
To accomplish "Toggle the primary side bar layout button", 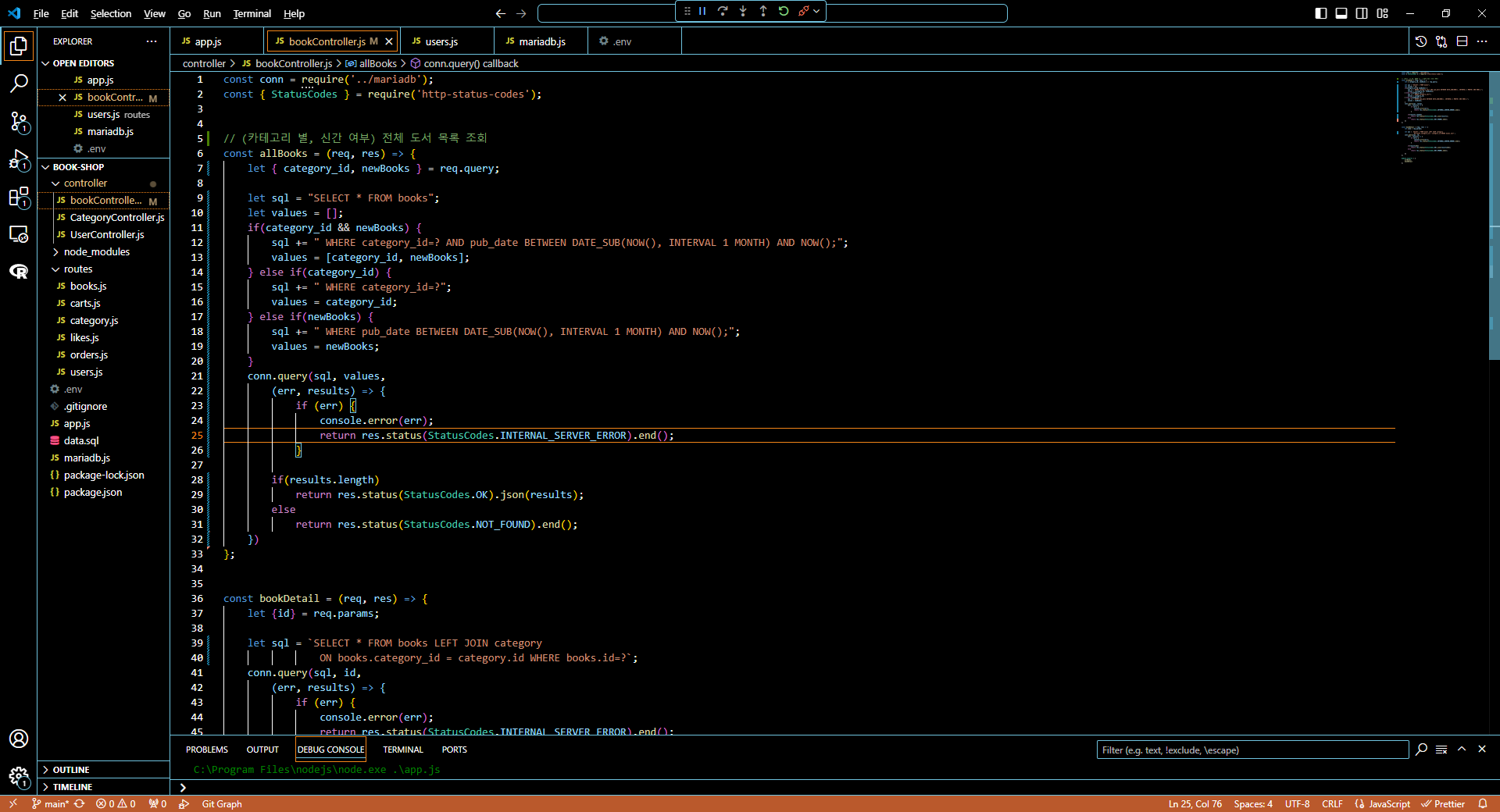I will (x=1321, y=13).
